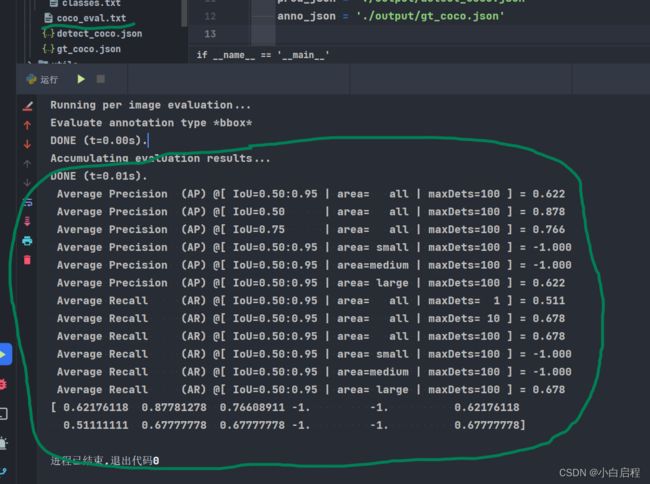The width and height of the screenshot is (650, 484).
Task: Click the closing array value 0.67777778]
Action: point(490,425)
